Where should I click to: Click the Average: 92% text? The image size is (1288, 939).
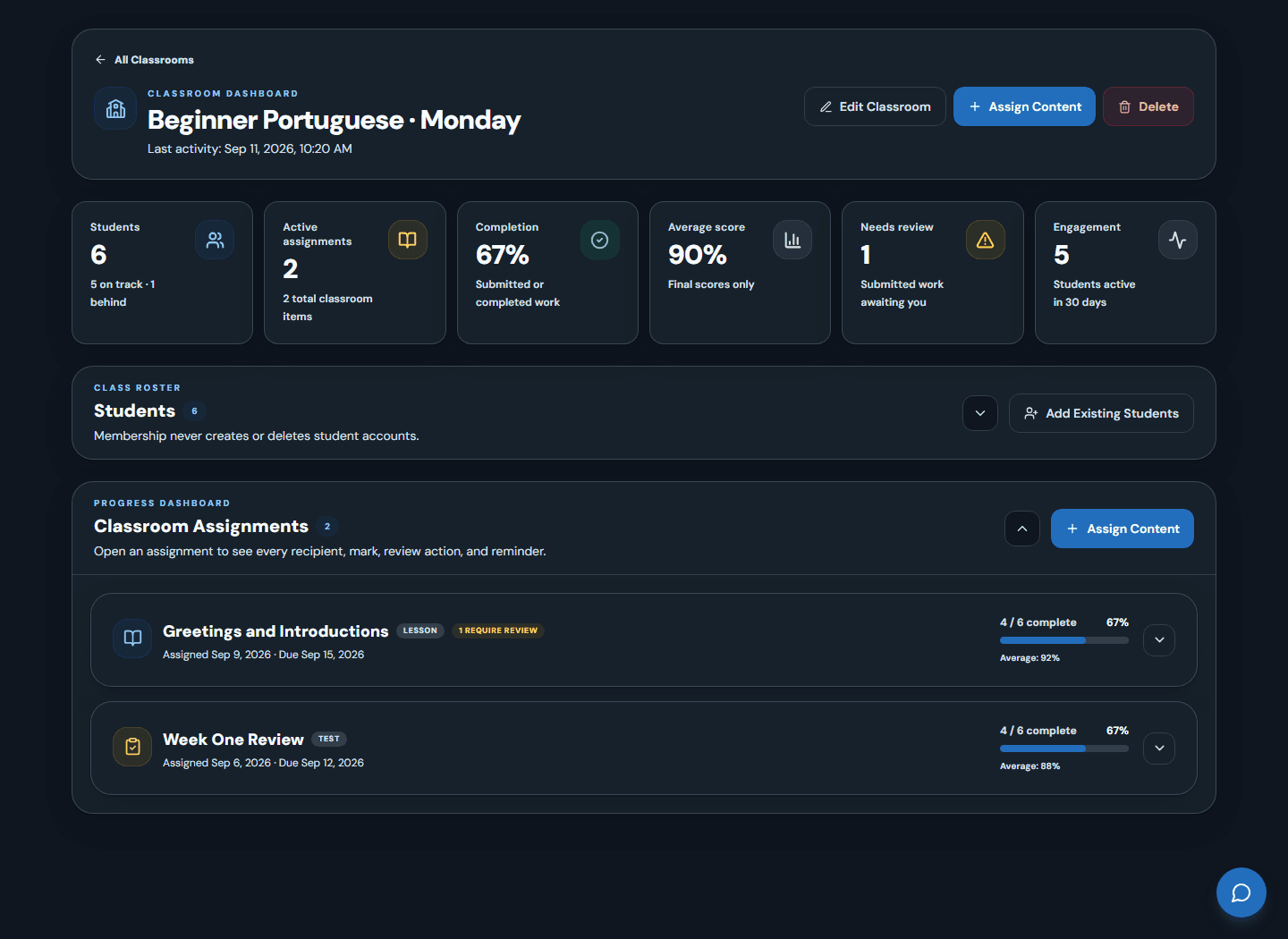pos(1030,658)
